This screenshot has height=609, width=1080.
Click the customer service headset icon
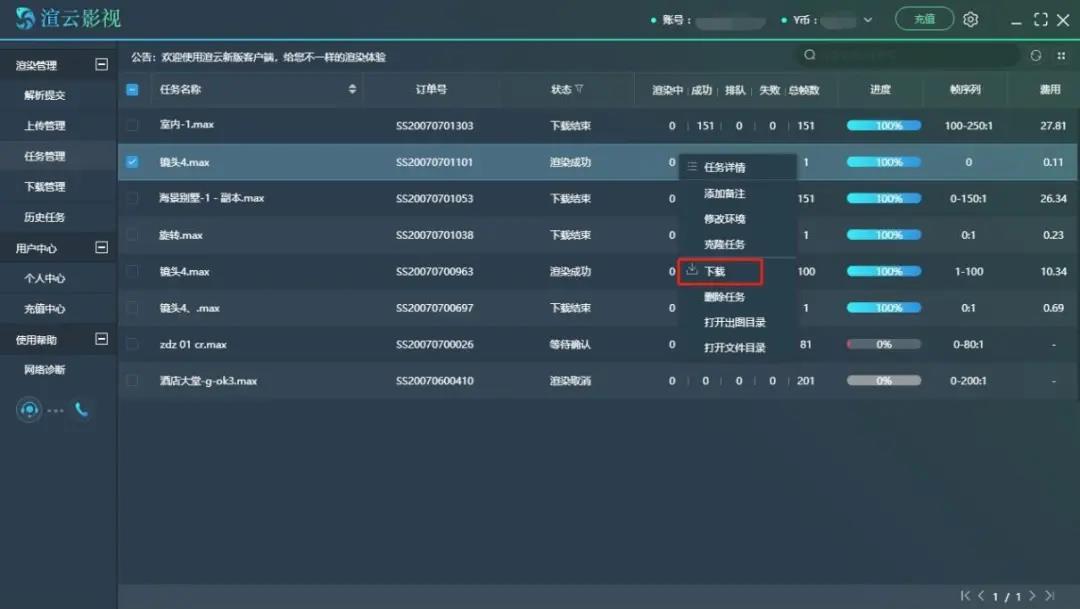coord(29,410)
